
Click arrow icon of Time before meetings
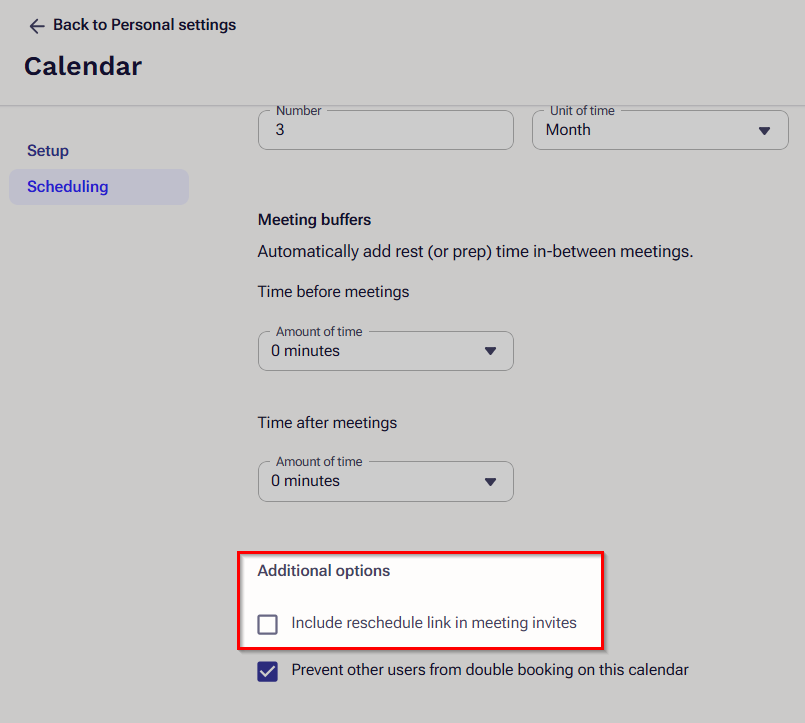(x=490, y=351)
